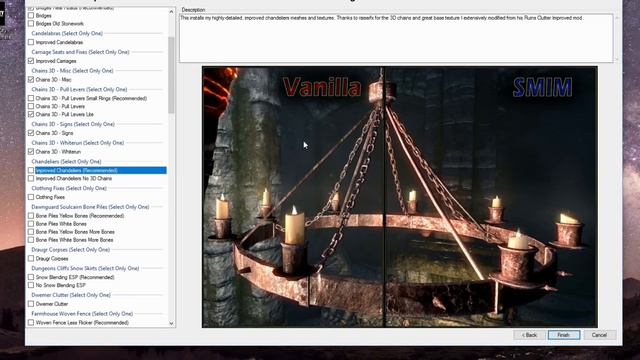Click the Candelabras (Select Only One) header
Screen dimensions: 640x360
click(67, 33)
